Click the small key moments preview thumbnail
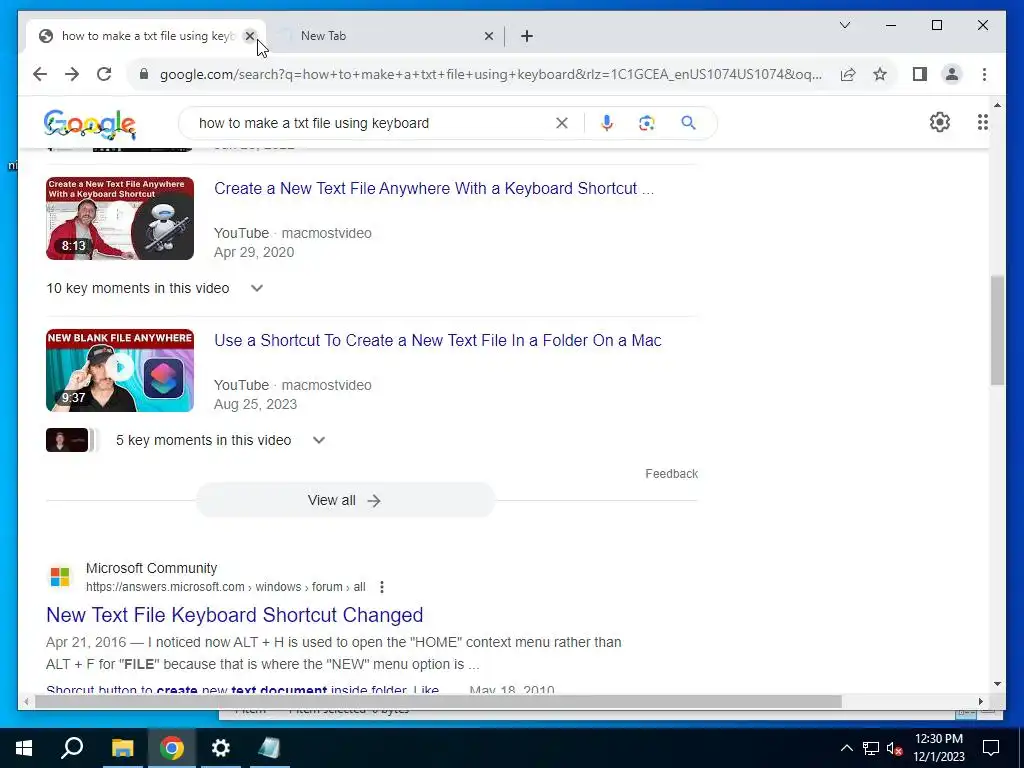Viewport: 1024px width, 768px height. 67,440
